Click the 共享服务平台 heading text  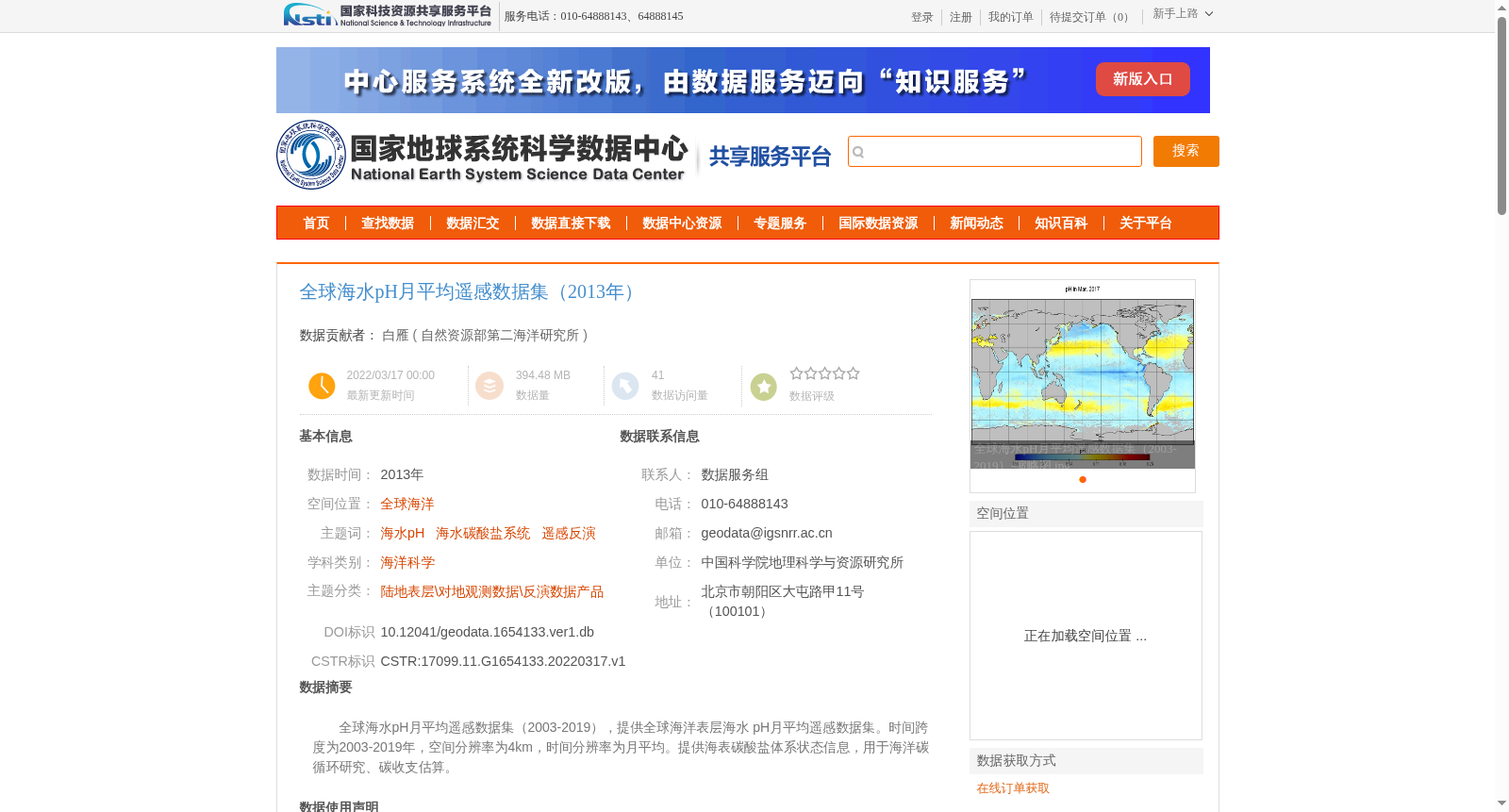click(x=771, y=157)
